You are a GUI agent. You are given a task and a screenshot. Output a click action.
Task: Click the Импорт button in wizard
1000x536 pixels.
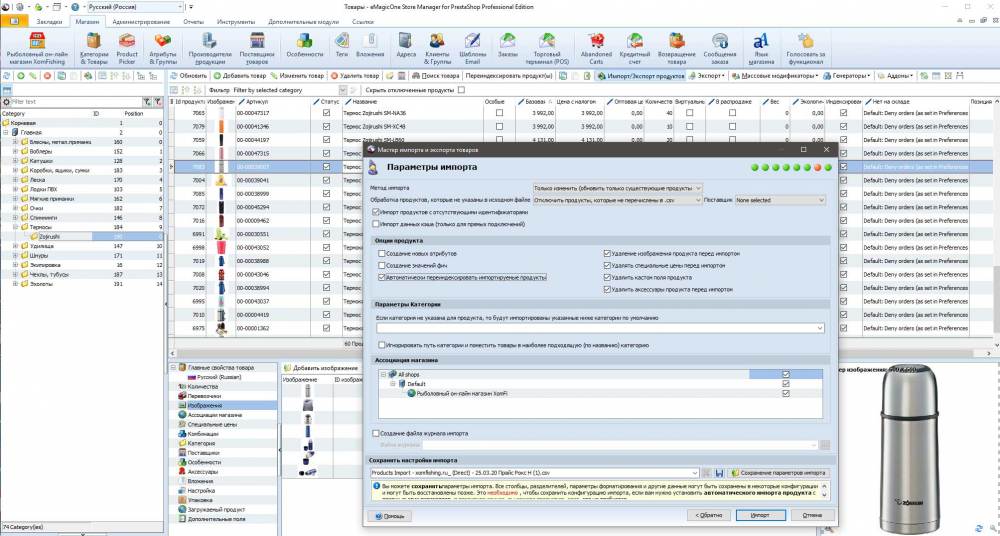point(761,515)
